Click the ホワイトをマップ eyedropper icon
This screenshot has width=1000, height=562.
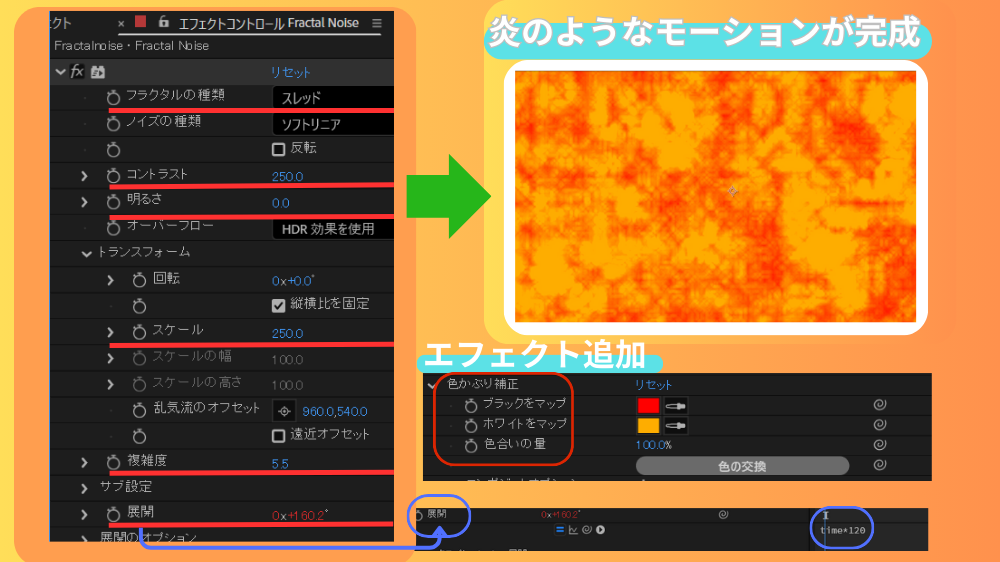click(676, 425)
